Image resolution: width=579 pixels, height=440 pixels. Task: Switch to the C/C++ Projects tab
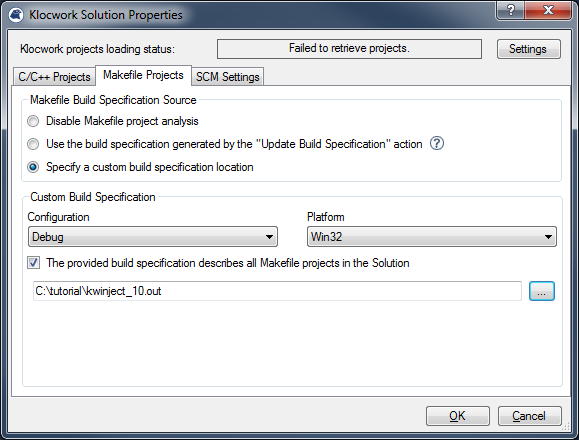click(x=54, y=77)
